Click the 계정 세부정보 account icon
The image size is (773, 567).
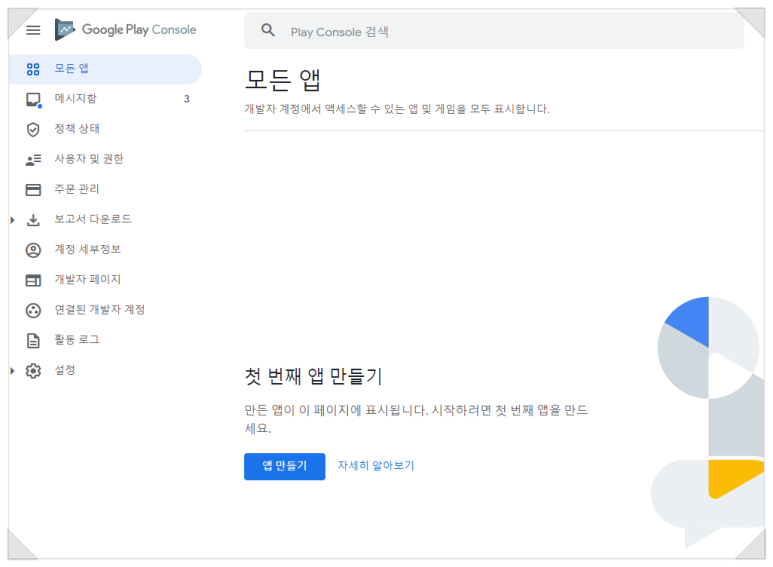[x=33, y=250]
